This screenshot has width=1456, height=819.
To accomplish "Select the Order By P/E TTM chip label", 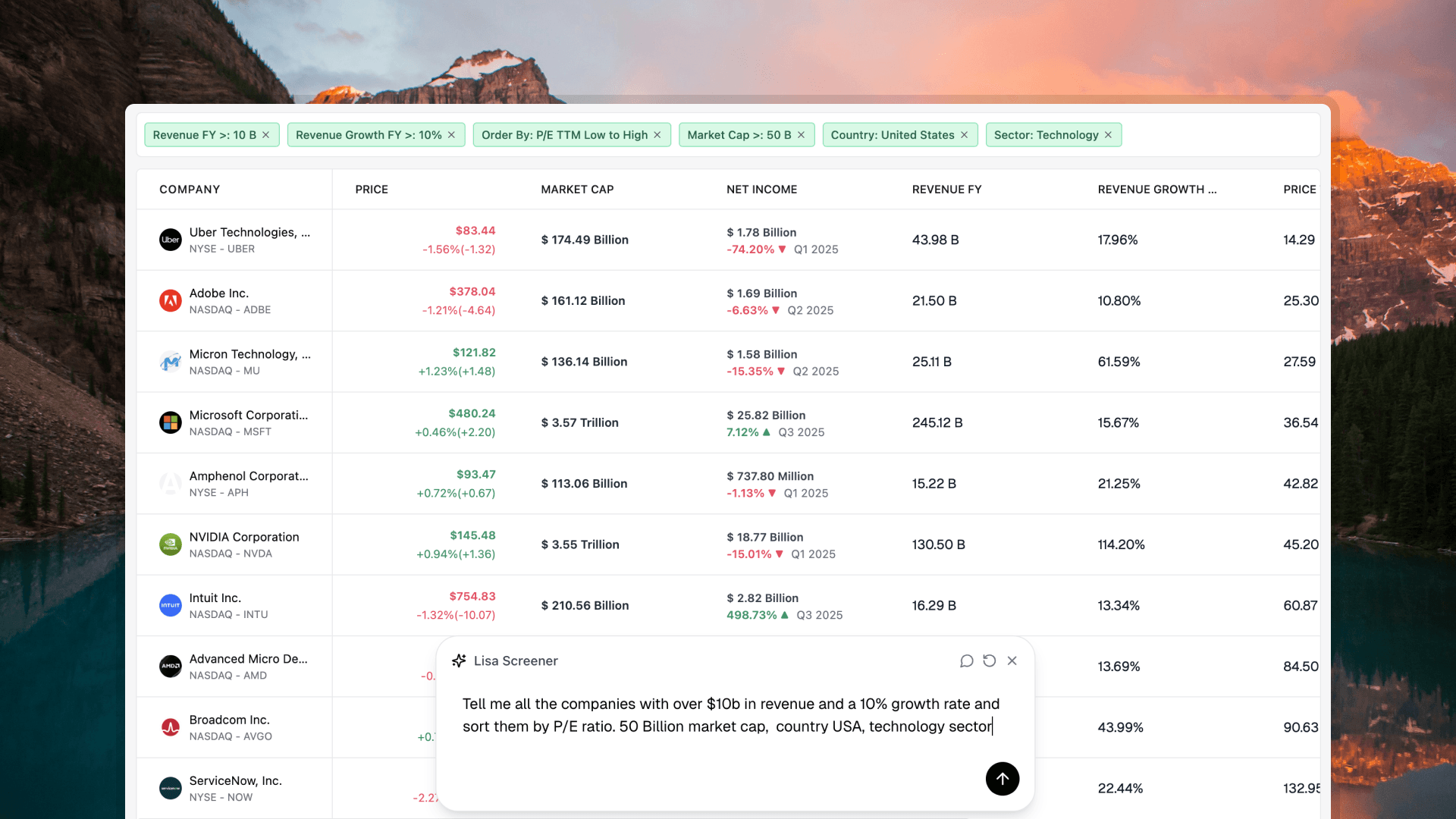I will click(565, 135).
